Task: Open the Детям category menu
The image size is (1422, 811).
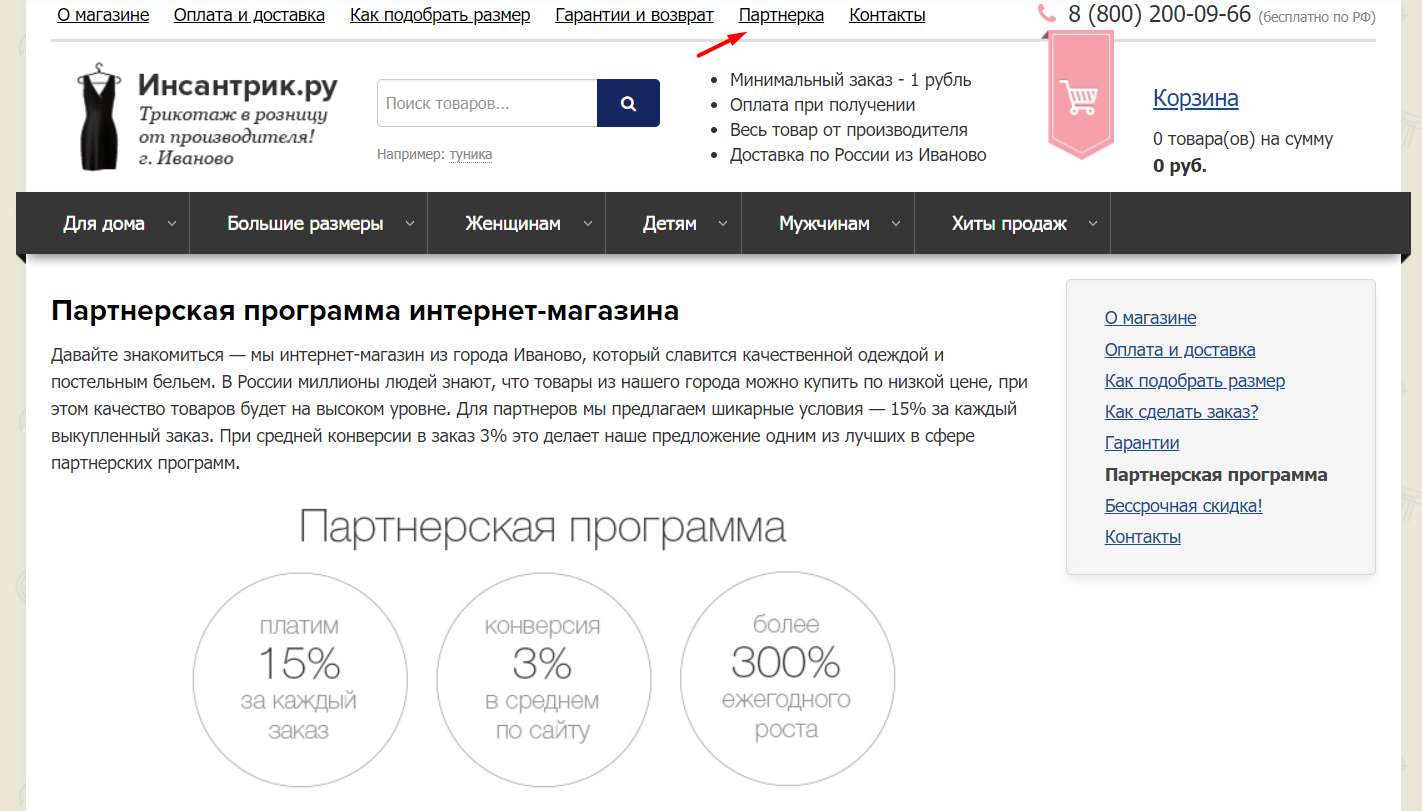Action: [x=669, y=224]
